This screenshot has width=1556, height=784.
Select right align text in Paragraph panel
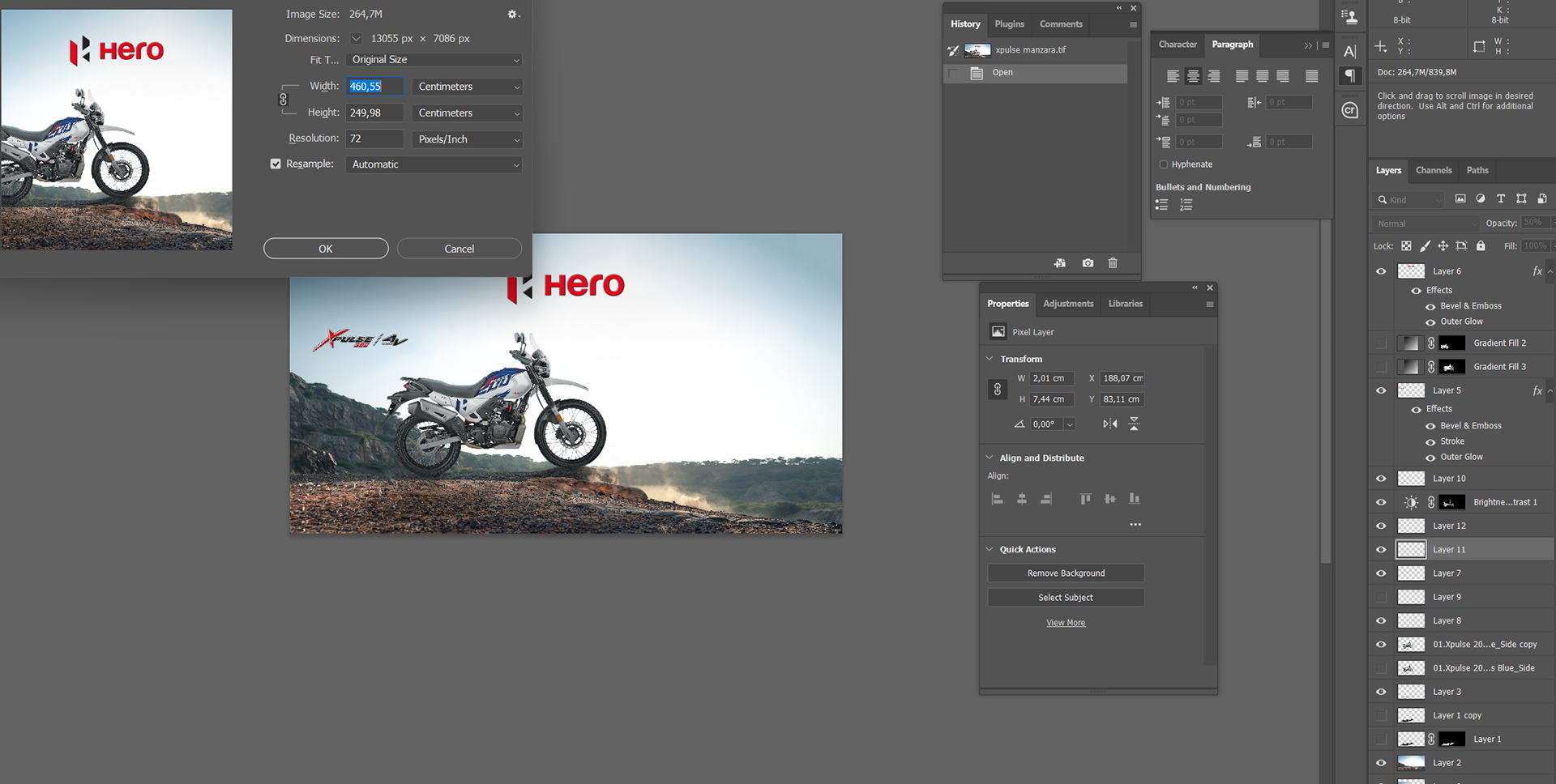pos(1213,76)
